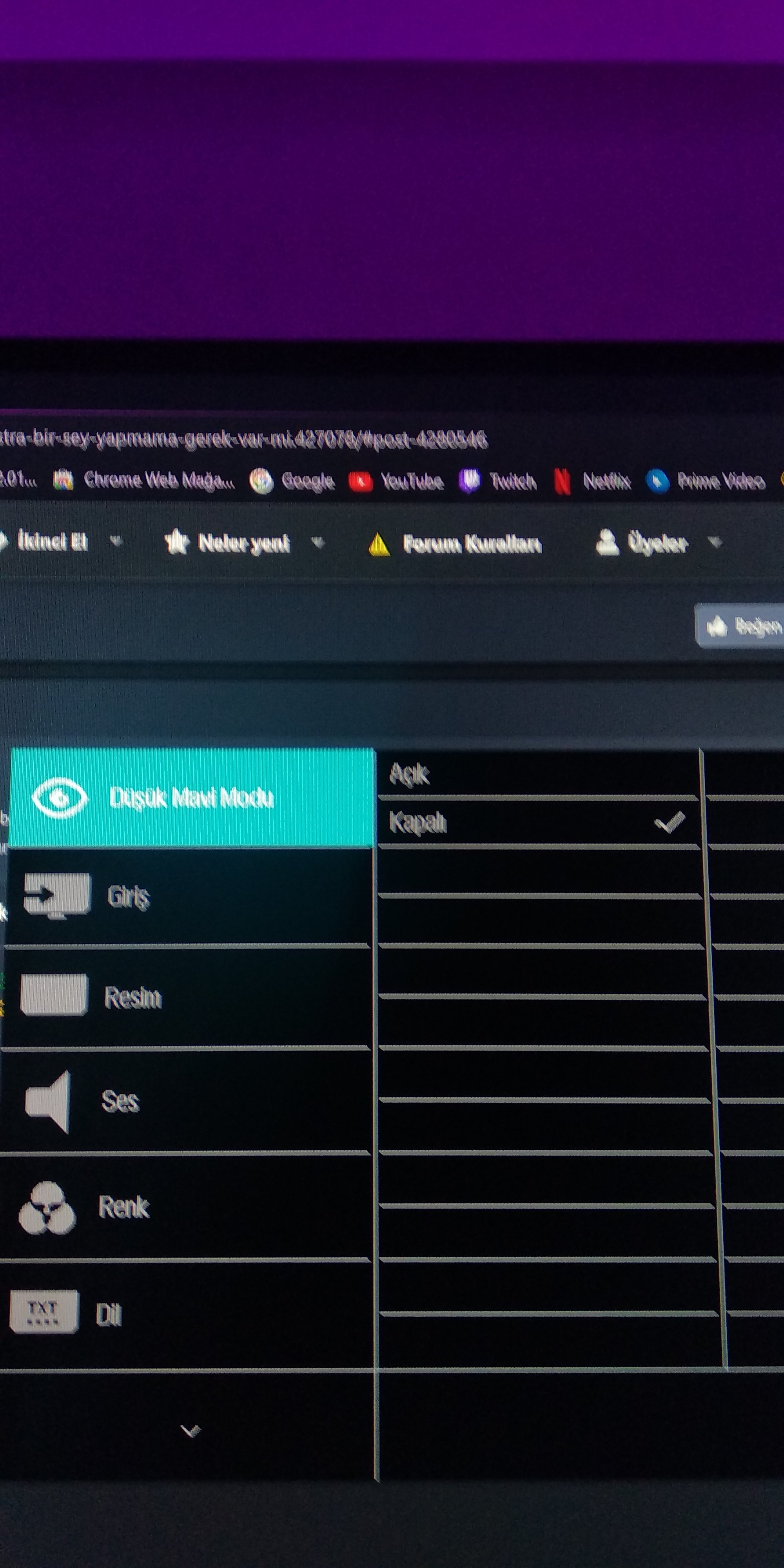Select the Dil menu entry
This screenshot has height=1568, width=784.
click(185, 1315)
